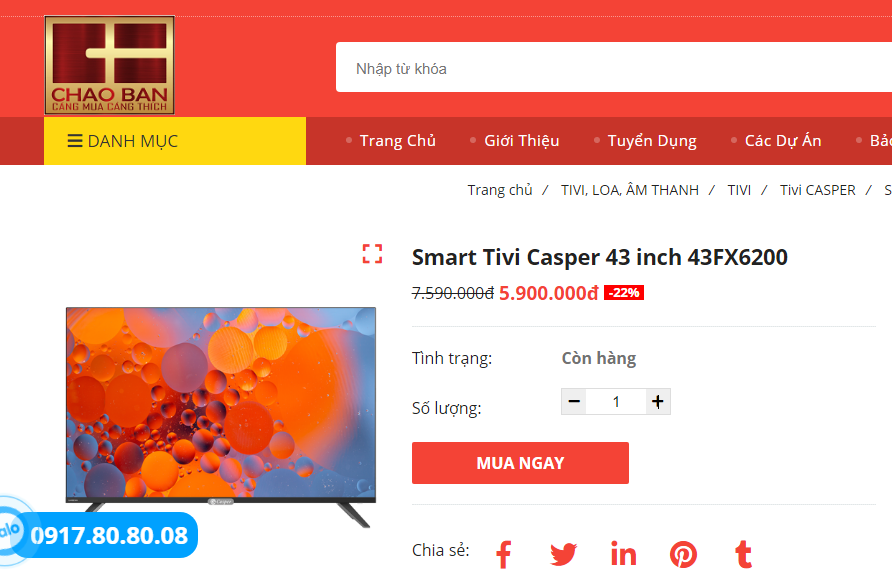
Task: Follow TIVI, LOA, ÂM THANH breadcrumb
Action: point(630,190)
